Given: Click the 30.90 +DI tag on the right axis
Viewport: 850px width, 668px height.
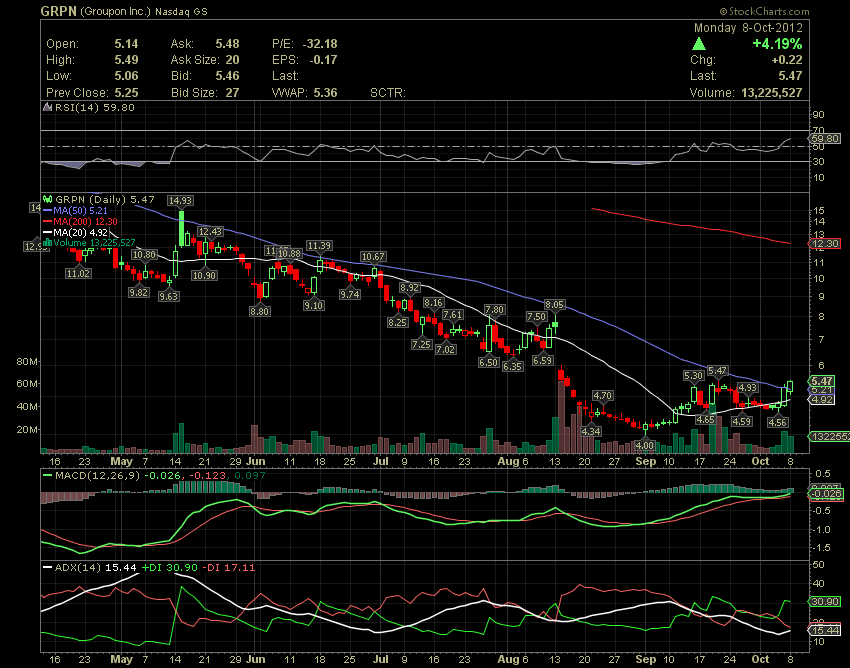Looking at the screenshot, I should (826, 601).
